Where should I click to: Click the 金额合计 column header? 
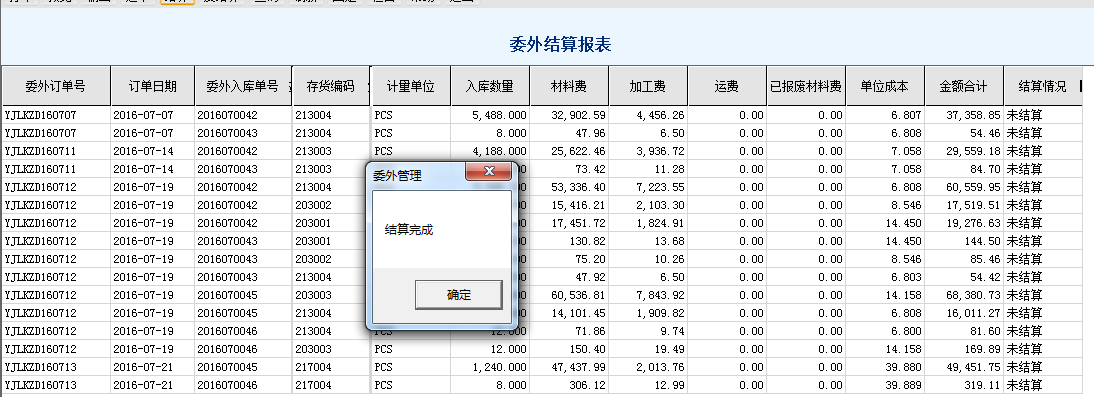[964, 87]
